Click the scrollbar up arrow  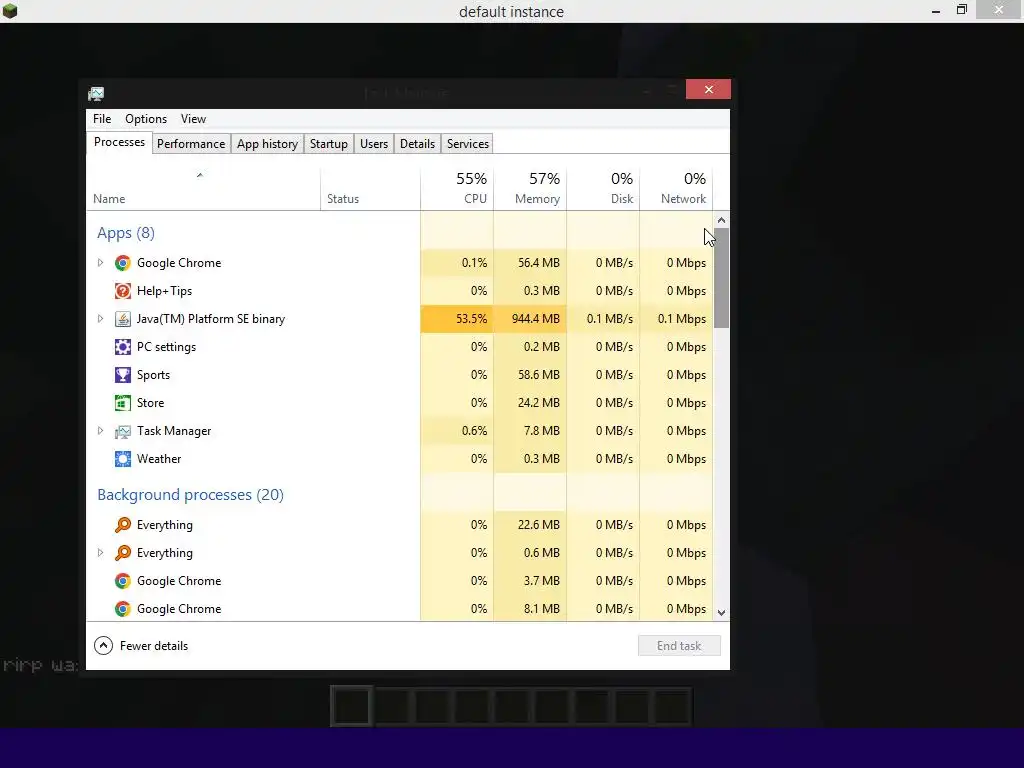point(722,220)
